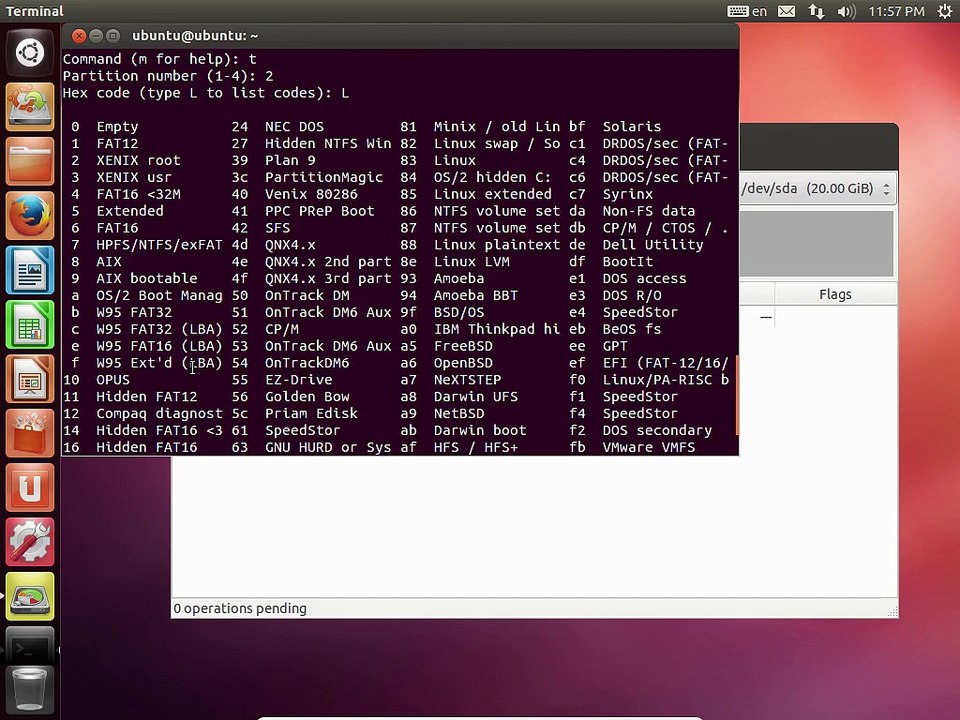Click the 11:57 PM clock
Image resolution: width=960 pixels, height=720 pixels.
896,11
